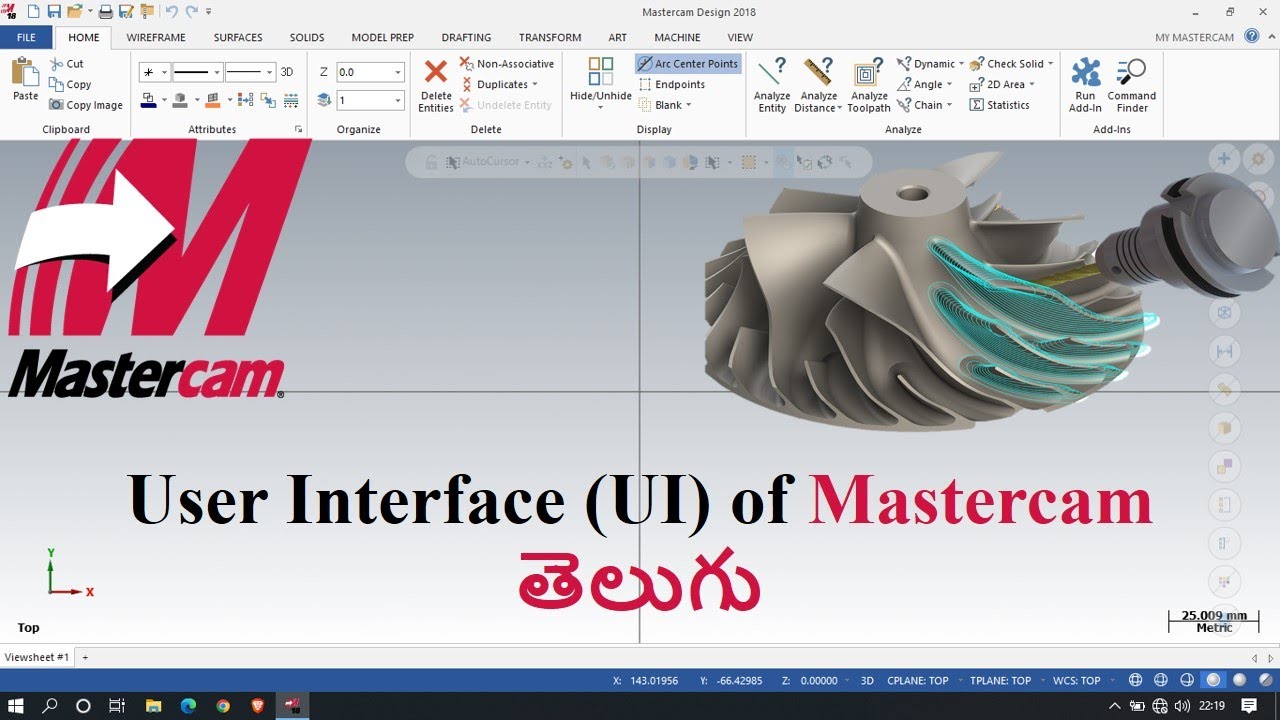Click the Undo arrow in quick access toolbar

click(x=170, y=12)
